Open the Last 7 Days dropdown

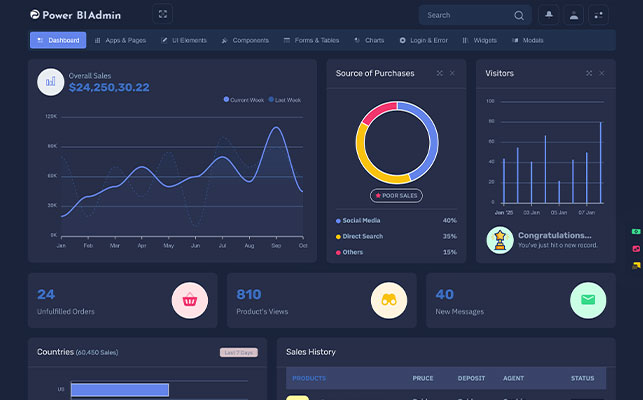coord(239,352)
